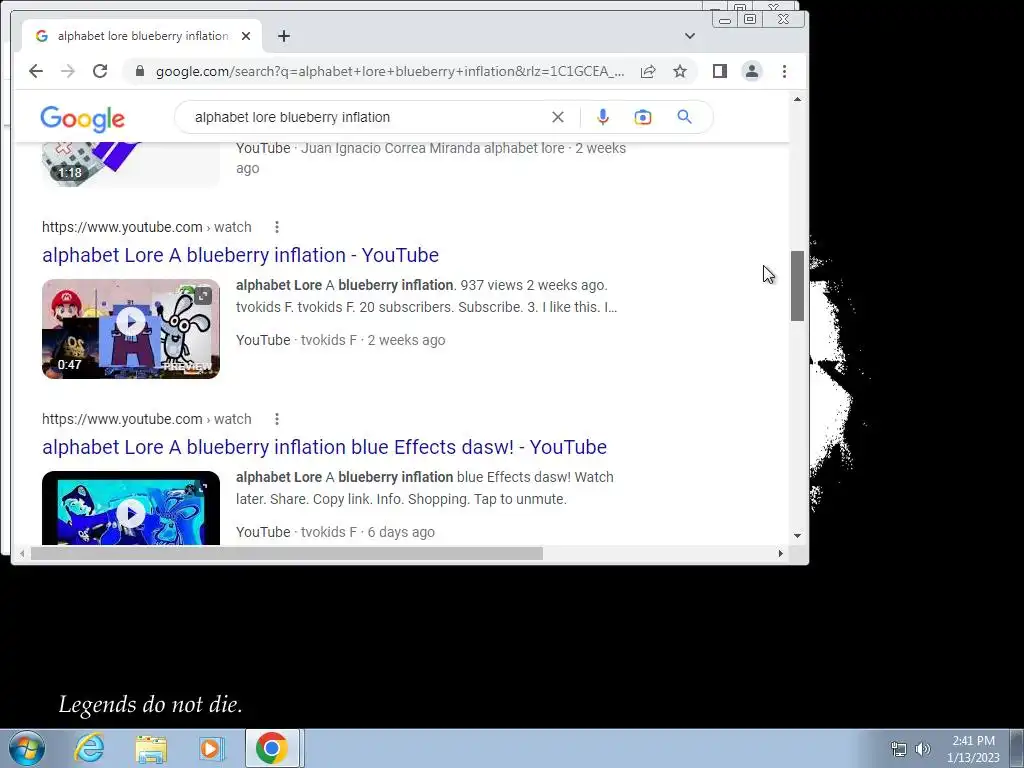1024x768 pixels.
Task: Click the vertical scrollbar thumb
Action: tap(797, 285)
